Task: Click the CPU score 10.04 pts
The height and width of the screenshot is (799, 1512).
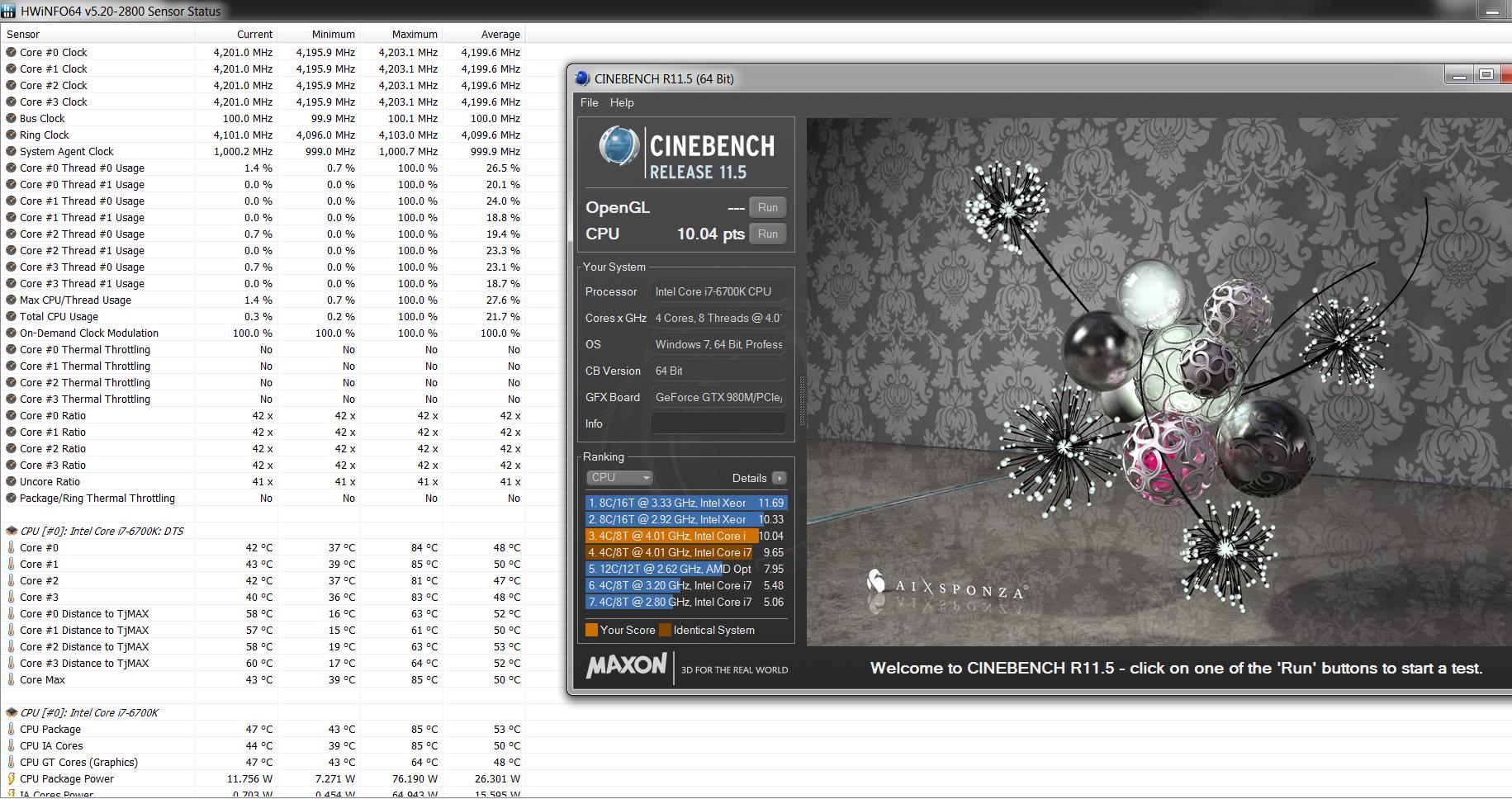Action: pyautogui.click(x=711, y=234)
